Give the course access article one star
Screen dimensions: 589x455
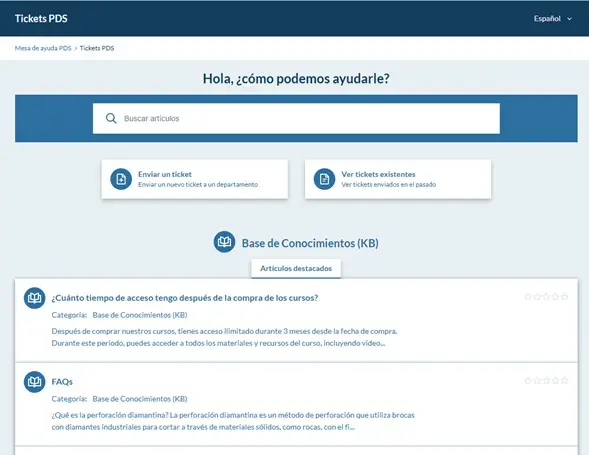click(x=528, y=297)
